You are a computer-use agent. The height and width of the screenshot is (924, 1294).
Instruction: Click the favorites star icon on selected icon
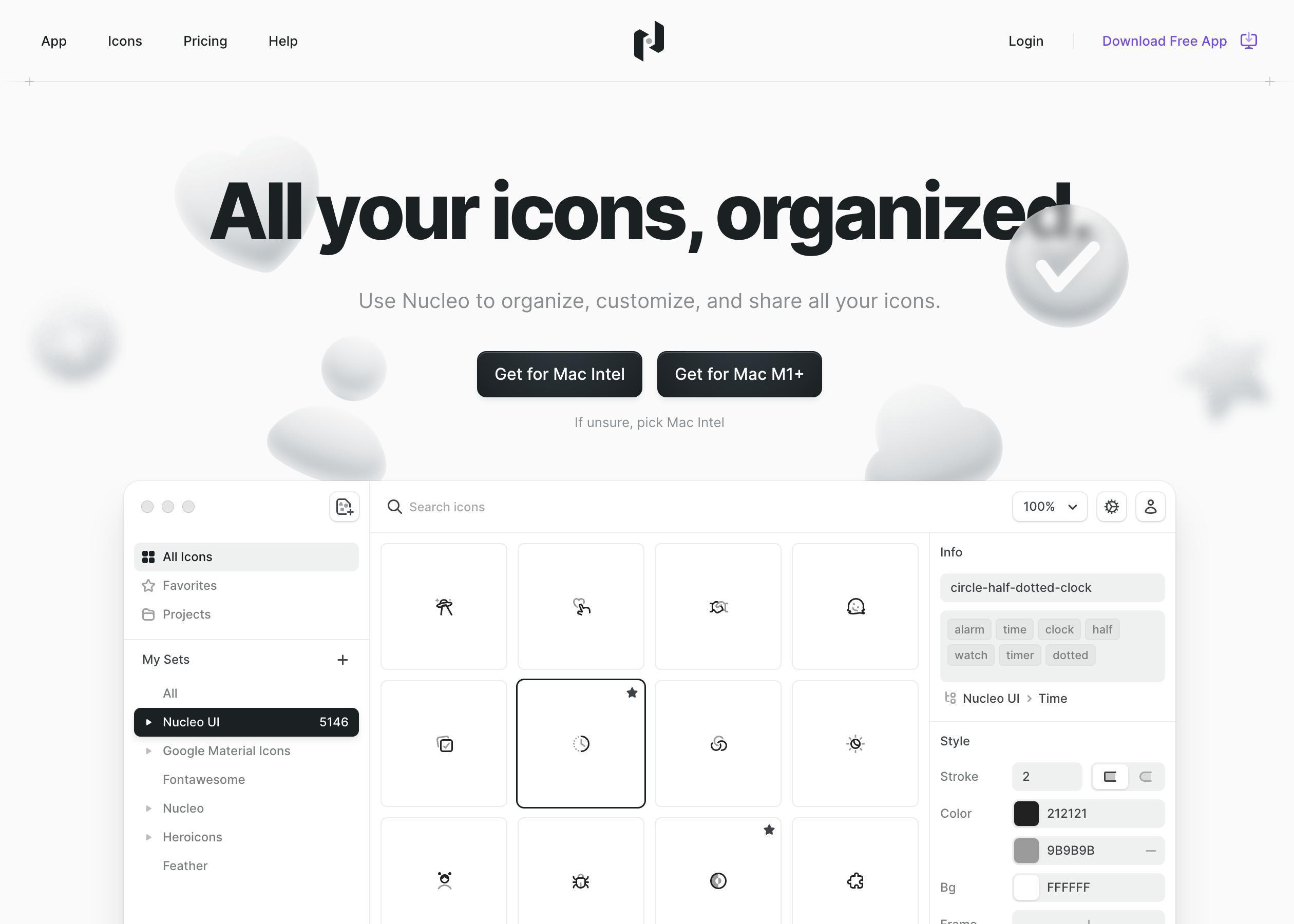pyautogui.click(x=631, y=692)
